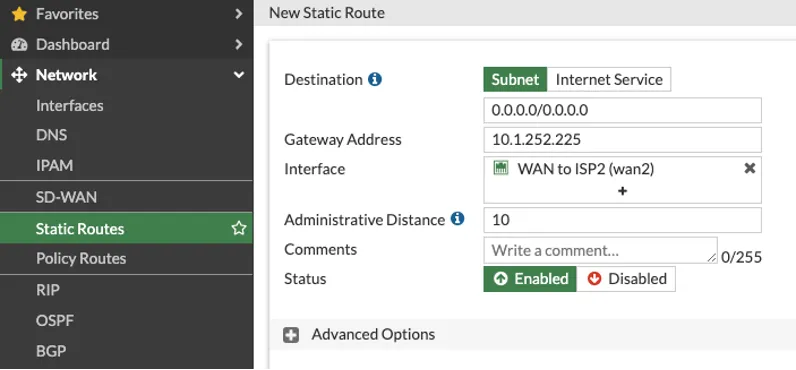This screenshot has width=796, height=370.
Task: Select Subnet destination type
Action: tap(515, 80)
